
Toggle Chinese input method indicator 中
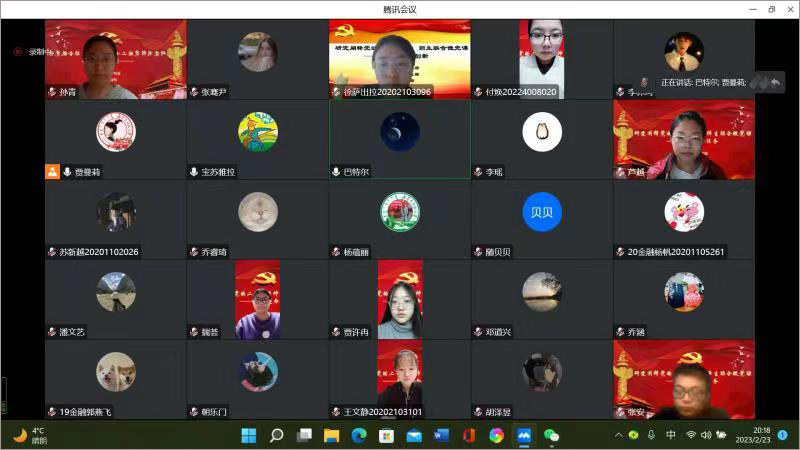(x=671, y=435)
